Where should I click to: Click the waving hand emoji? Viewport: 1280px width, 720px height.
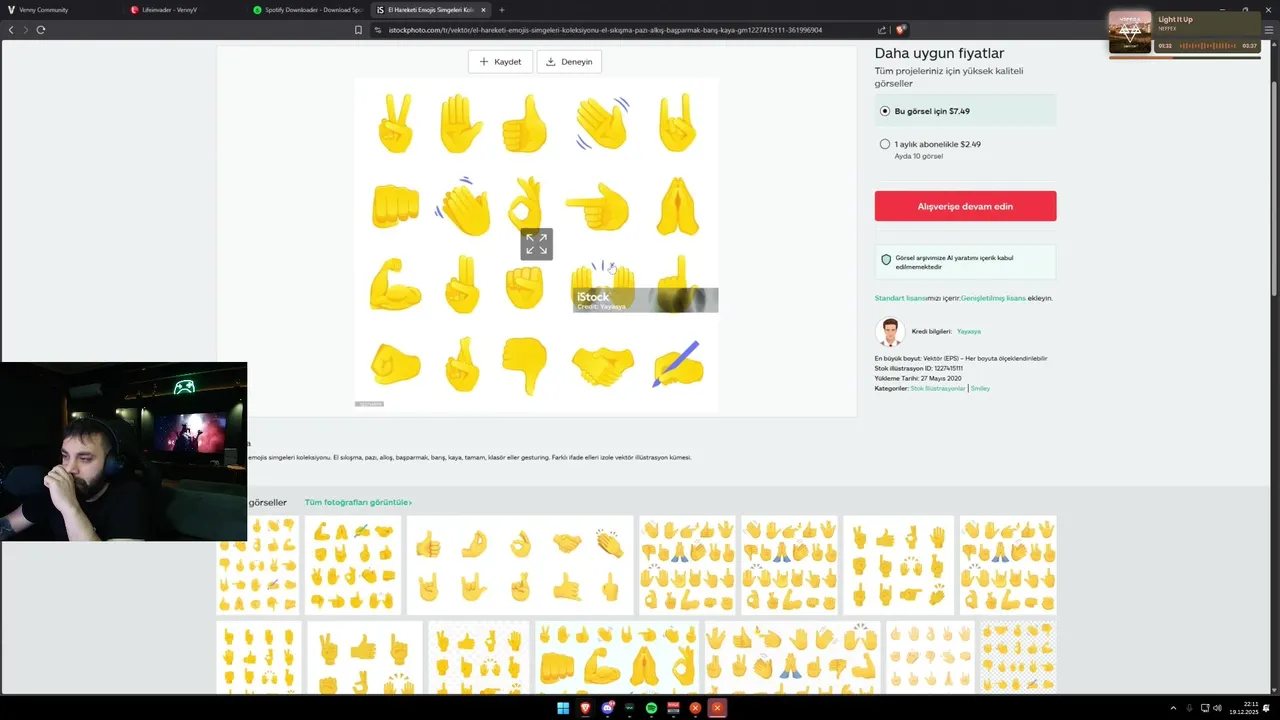pyautogui.click(x=602, y=123)
